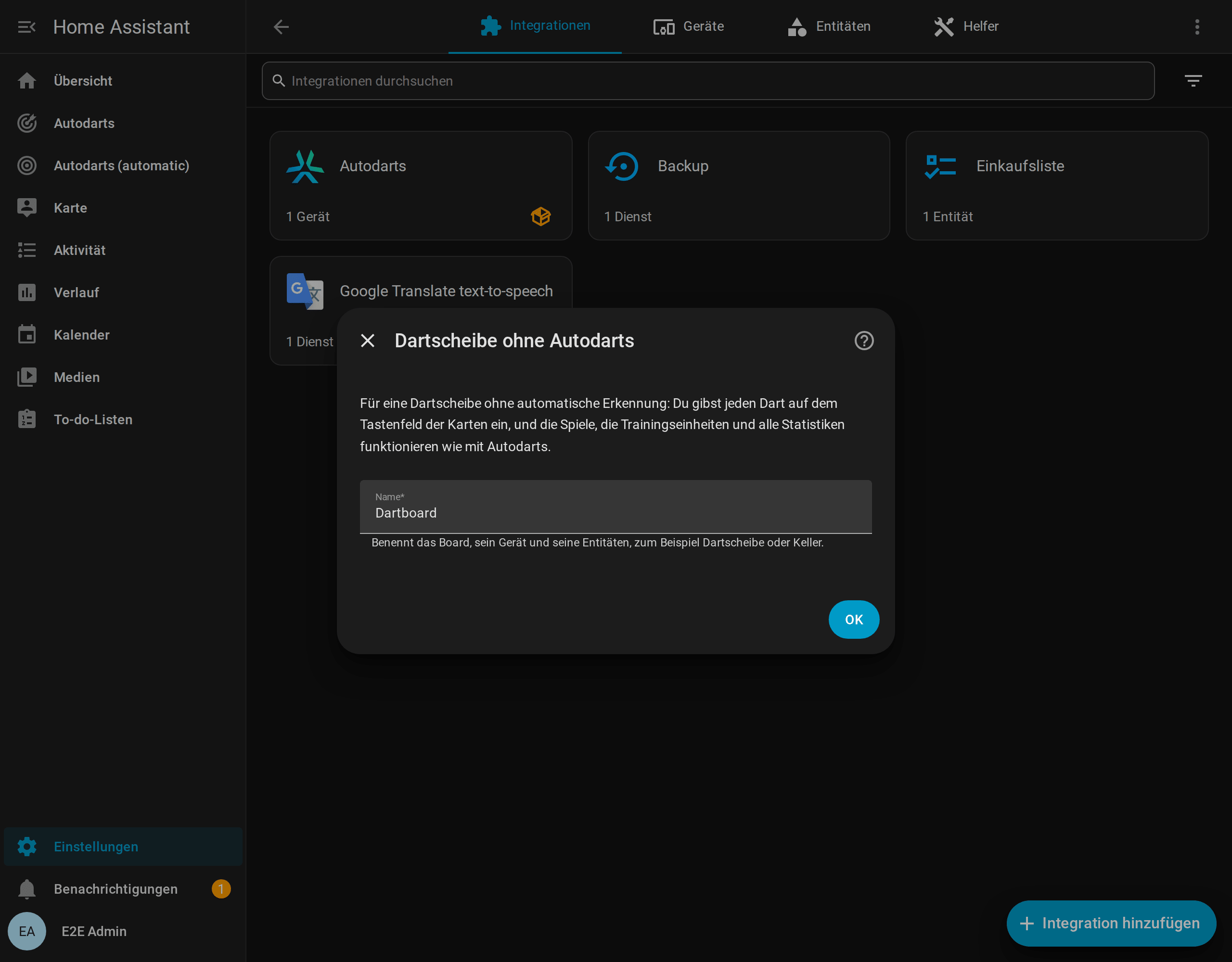Image resolution: width=1232 pixels, height=962 pixels.
Task: Open Medien in the sidebar
Action: pyautogui.click(x=123, y=377)
